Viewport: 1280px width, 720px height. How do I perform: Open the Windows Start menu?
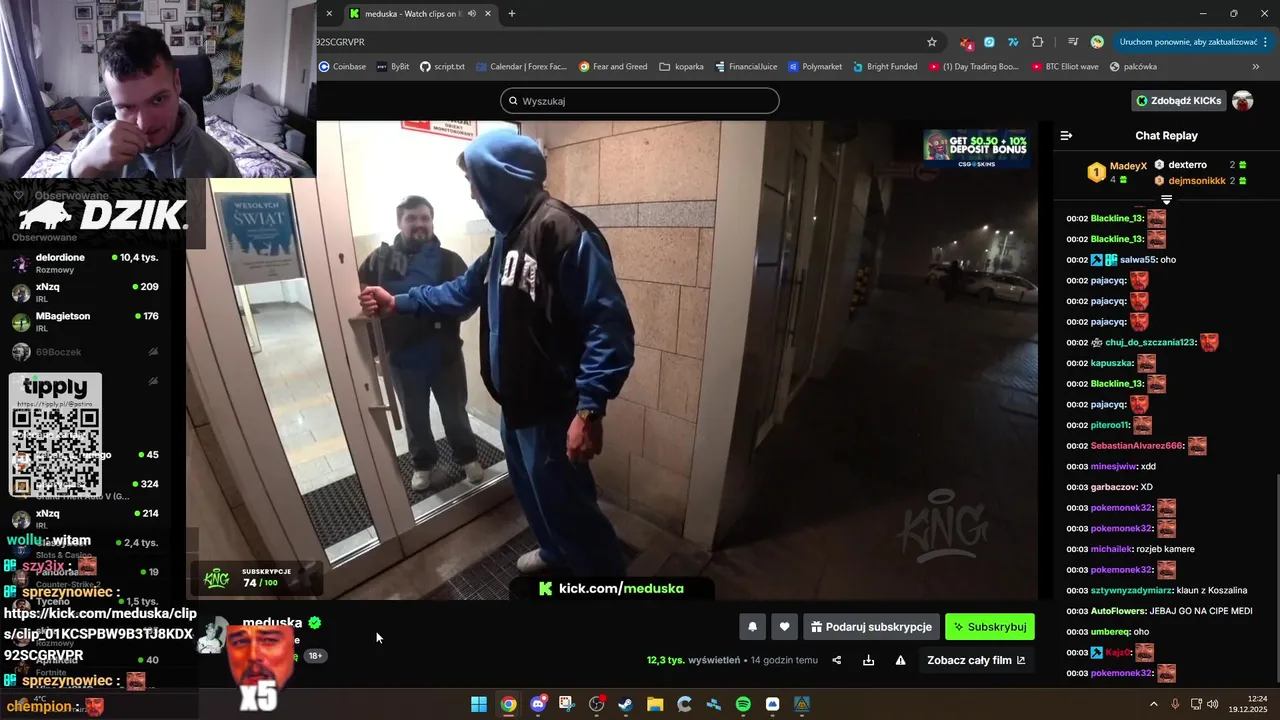click(x=479, y=704)
